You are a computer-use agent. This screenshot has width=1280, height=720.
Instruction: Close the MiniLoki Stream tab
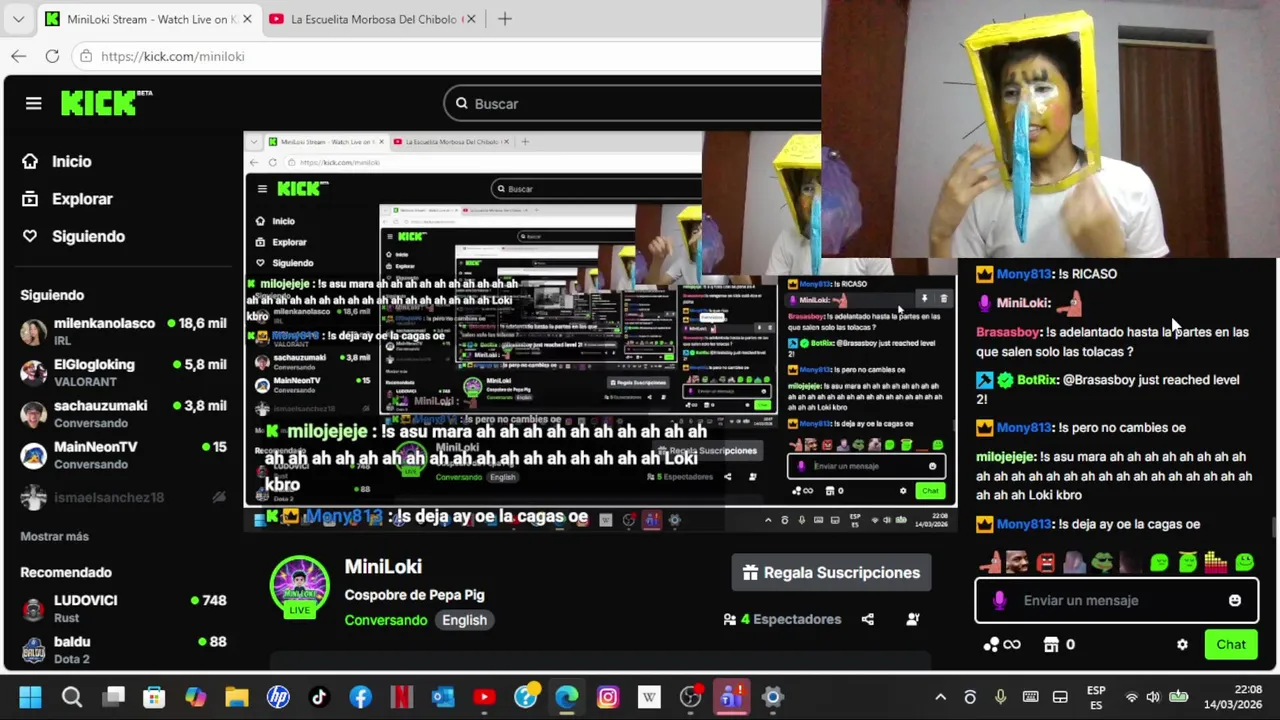pyautogui.click(x=246, y=19)
